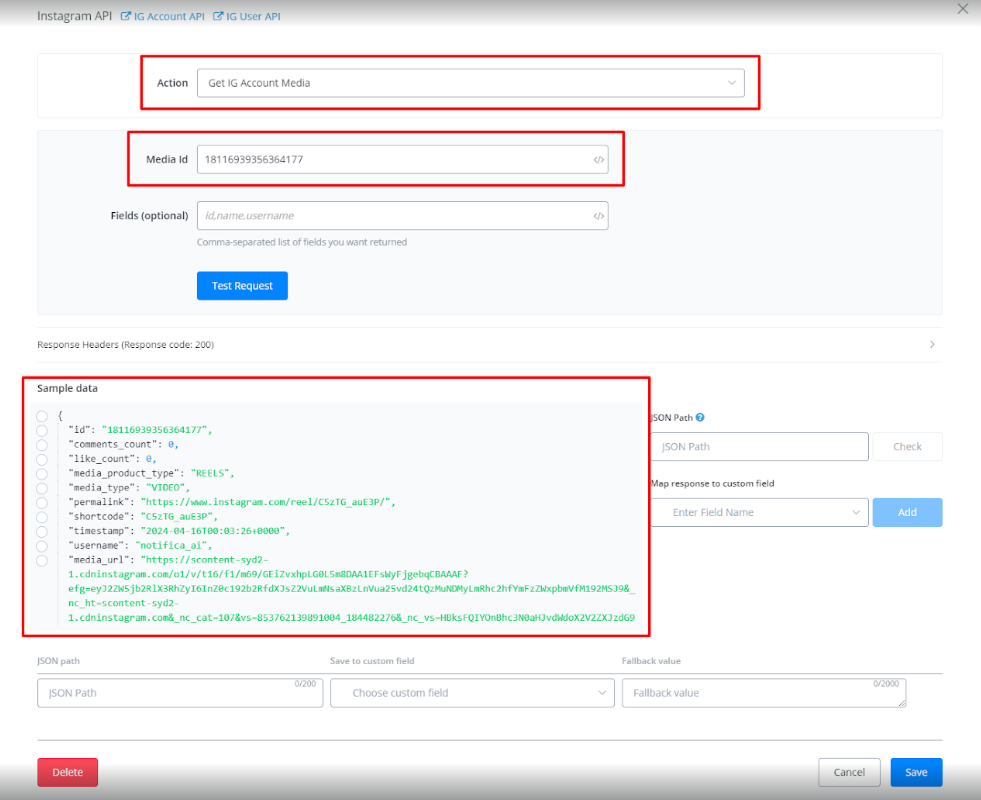Expand the Response Headers section
The height and width of the screenshot is (800, 981).
point(489,345)
